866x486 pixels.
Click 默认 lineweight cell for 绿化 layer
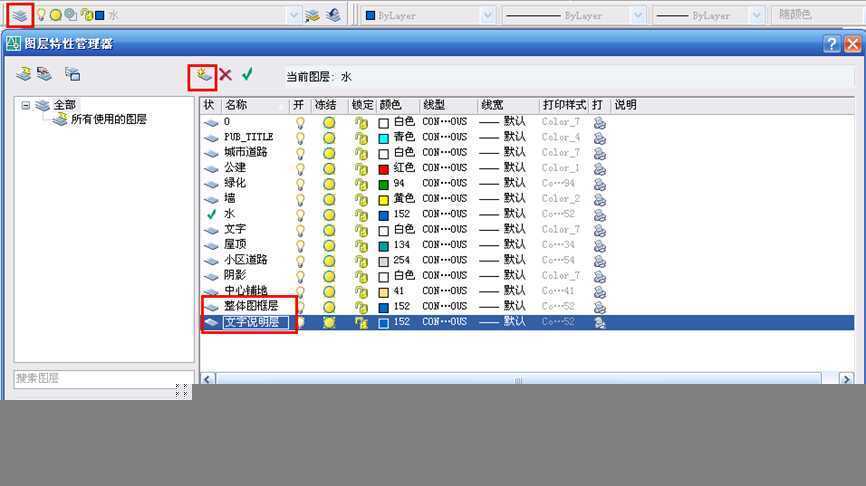point(502,183)
